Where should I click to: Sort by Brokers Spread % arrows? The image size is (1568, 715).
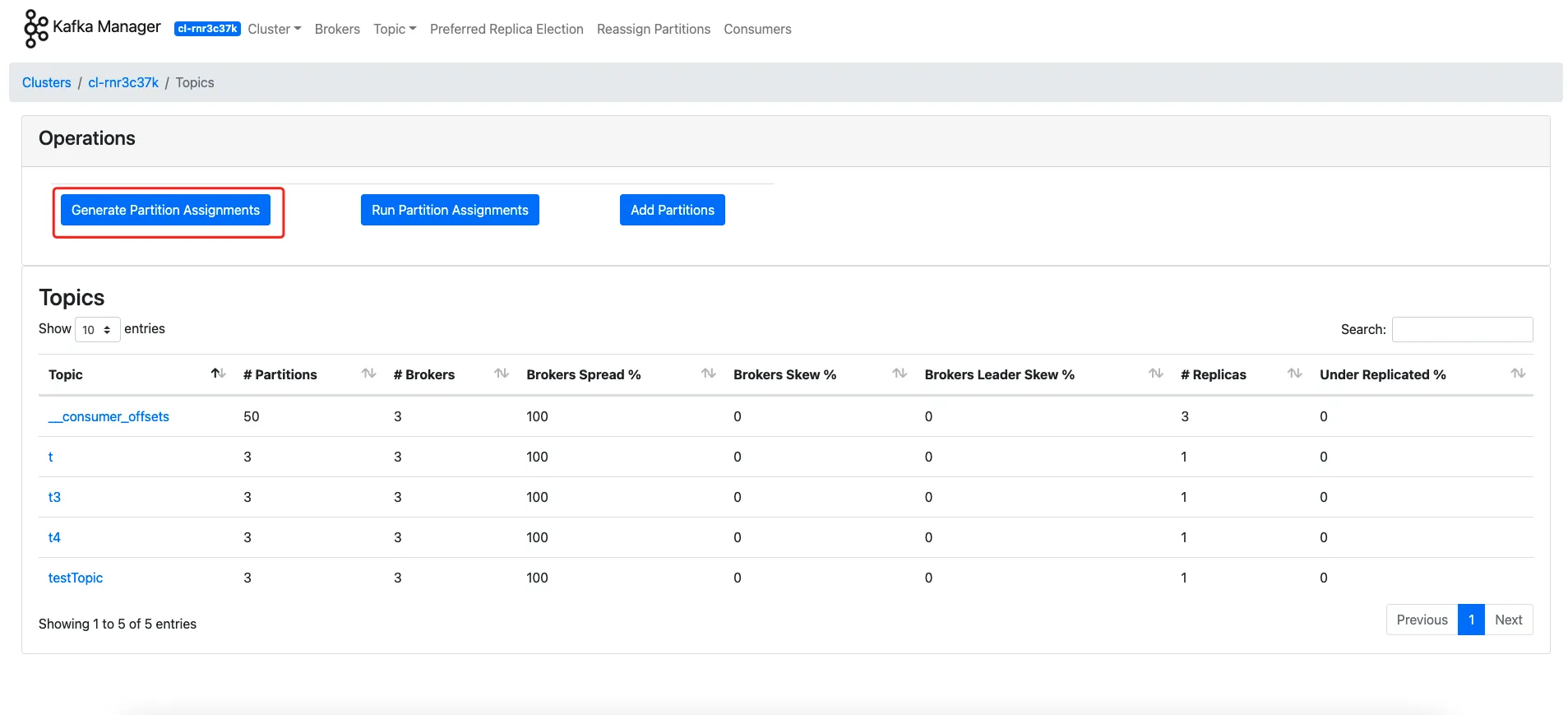pyautogui.click(x=708, y=374)
